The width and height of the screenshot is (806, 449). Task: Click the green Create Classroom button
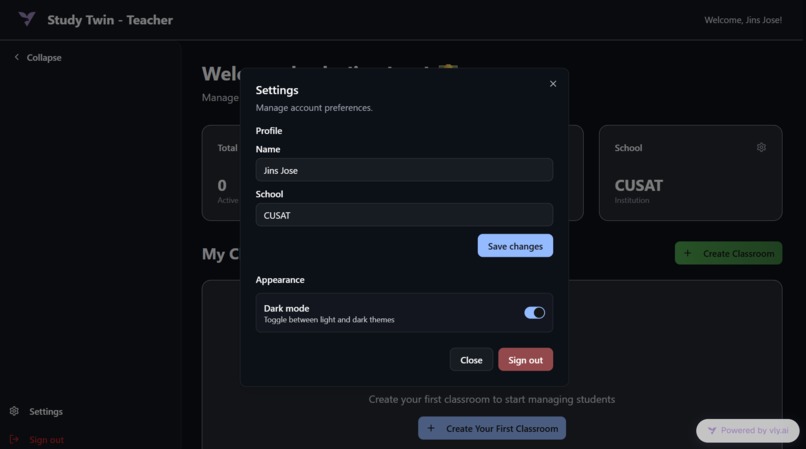[x=728, y=253]
